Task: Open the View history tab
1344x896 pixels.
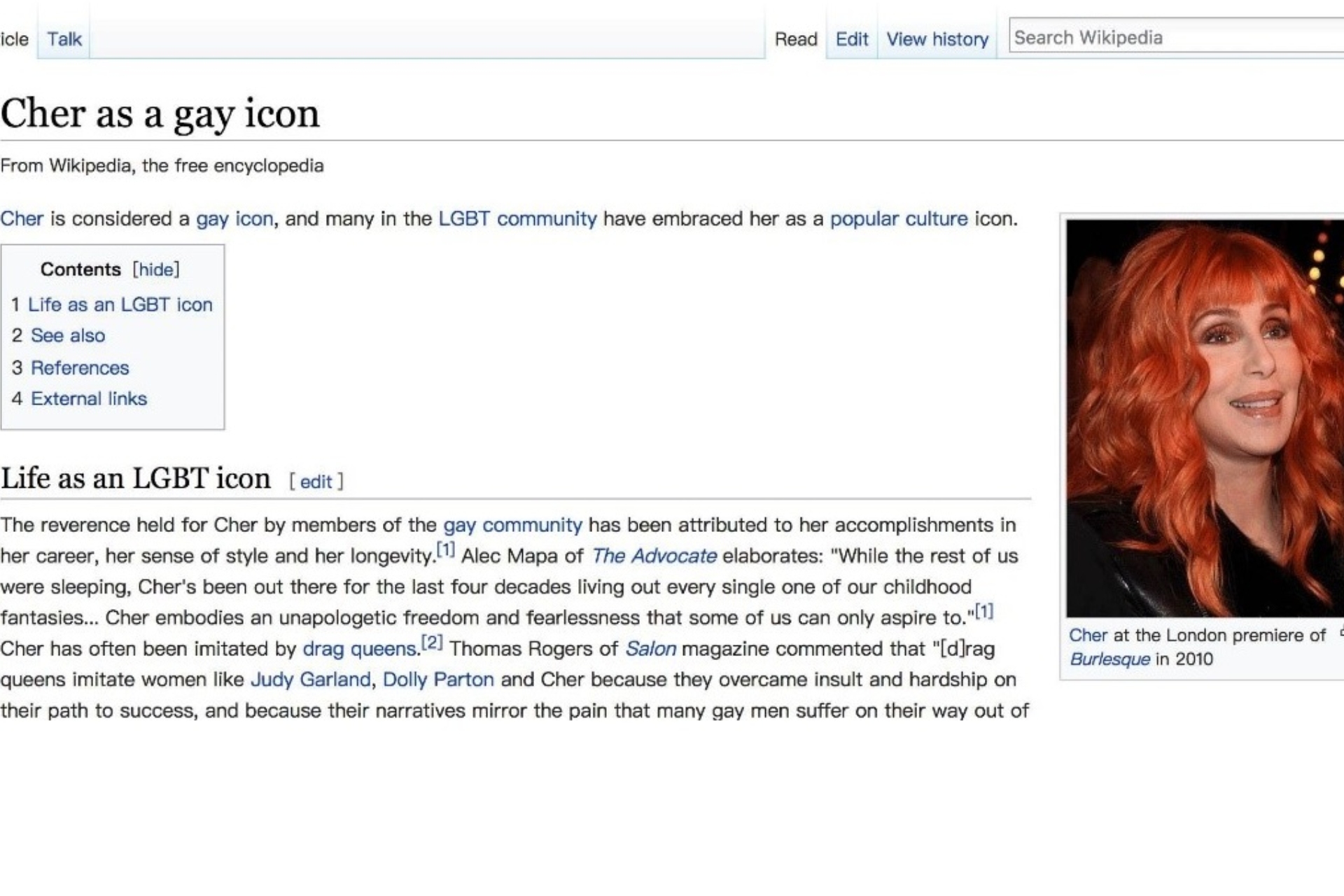Action: tap(937, 39)
